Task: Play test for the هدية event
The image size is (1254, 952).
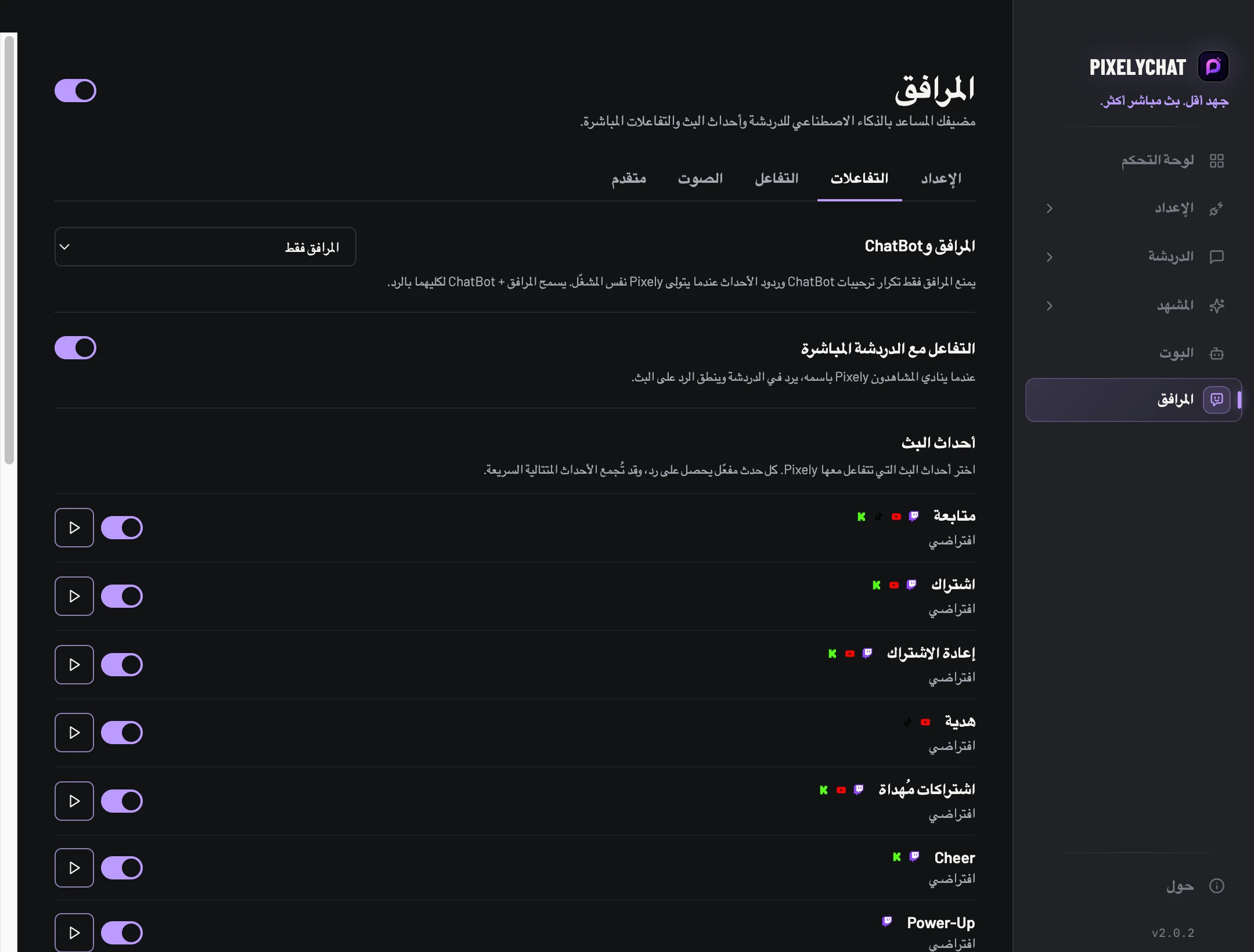Action: pos(74,733)
